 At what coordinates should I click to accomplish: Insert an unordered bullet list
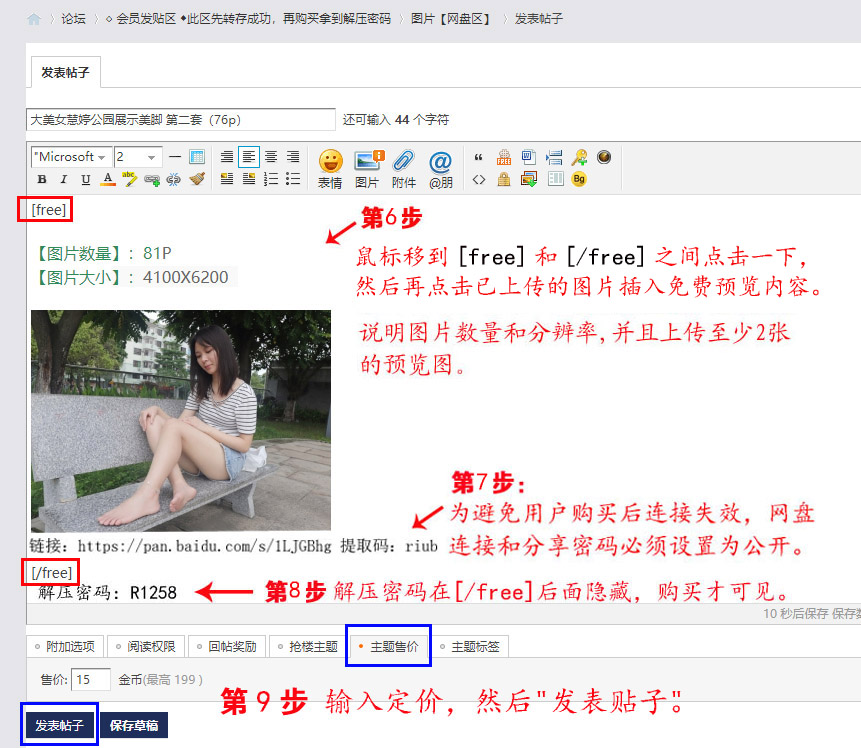[293, 180]
